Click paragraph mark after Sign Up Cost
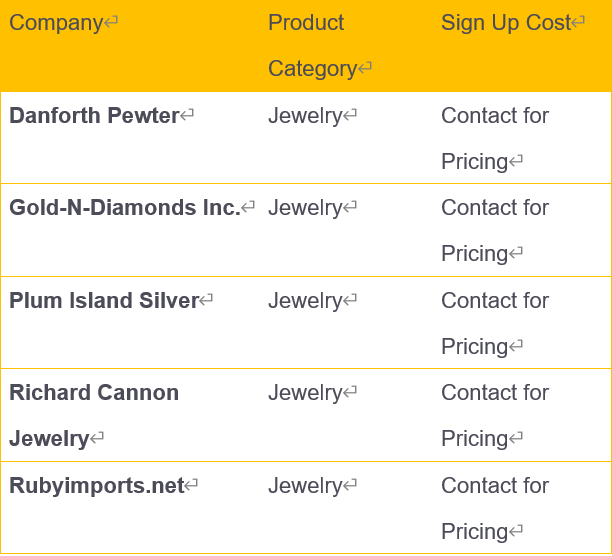The image size is (612, 556). click(578, 21)
